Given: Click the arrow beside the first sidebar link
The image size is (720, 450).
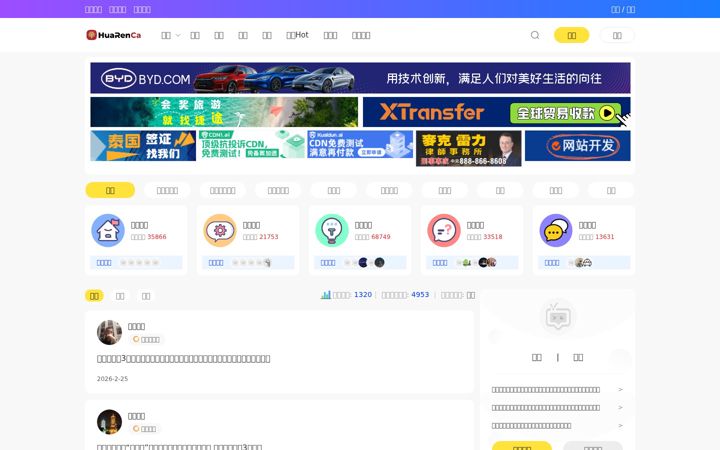Looking at the screenshot, I should point(620,389).
